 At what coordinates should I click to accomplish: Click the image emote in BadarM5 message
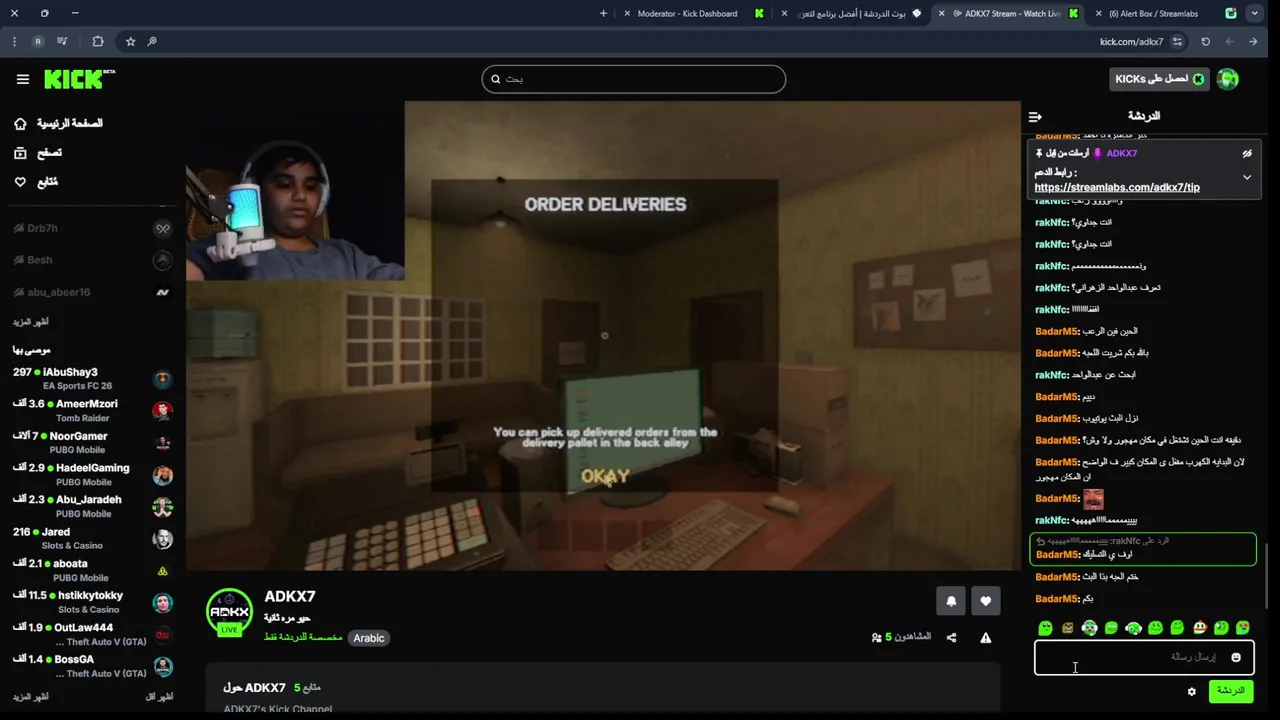tap(1093, 499)
